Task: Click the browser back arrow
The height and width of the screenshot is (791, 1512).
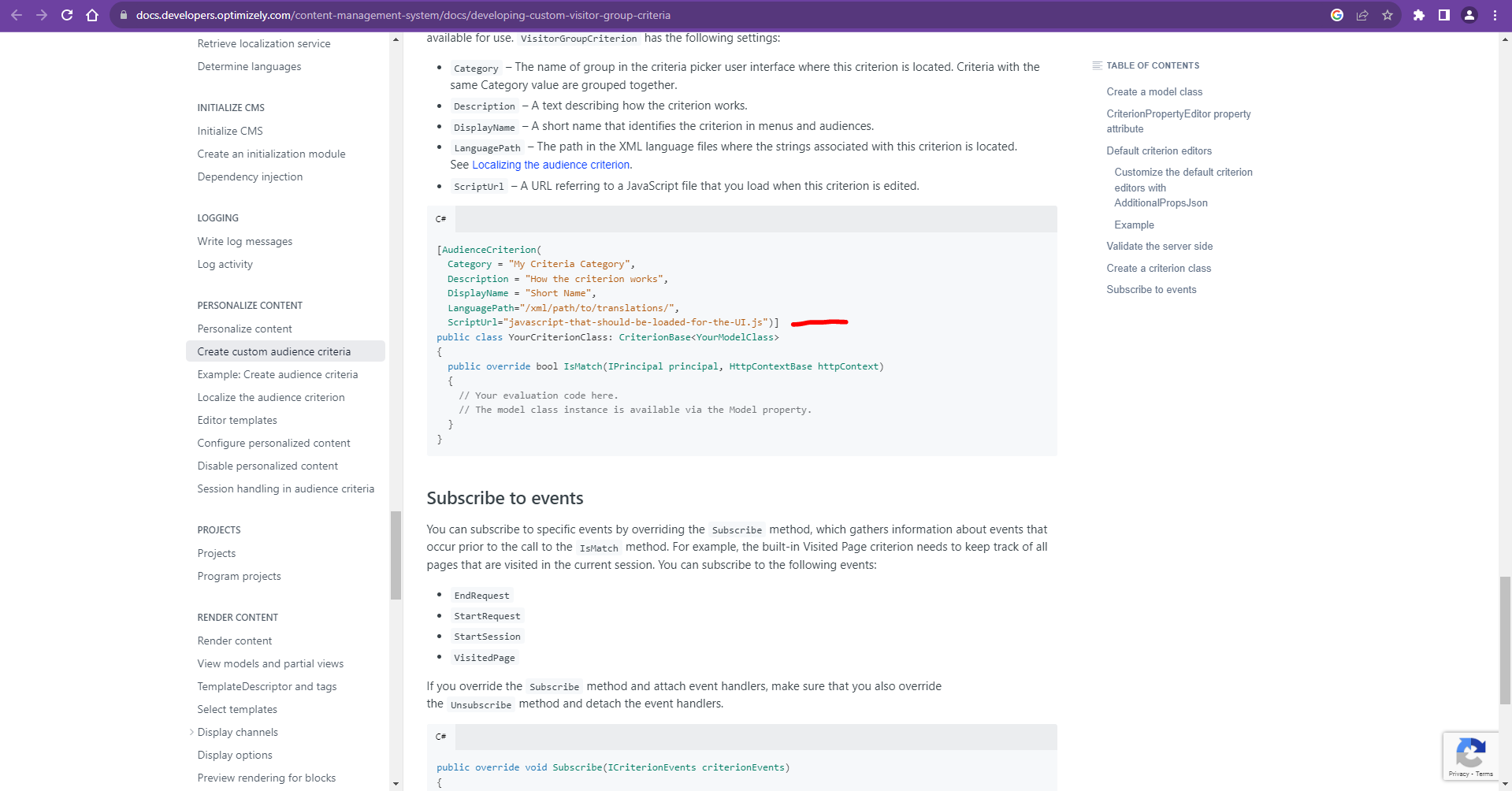Action: (x=17, y=15)
